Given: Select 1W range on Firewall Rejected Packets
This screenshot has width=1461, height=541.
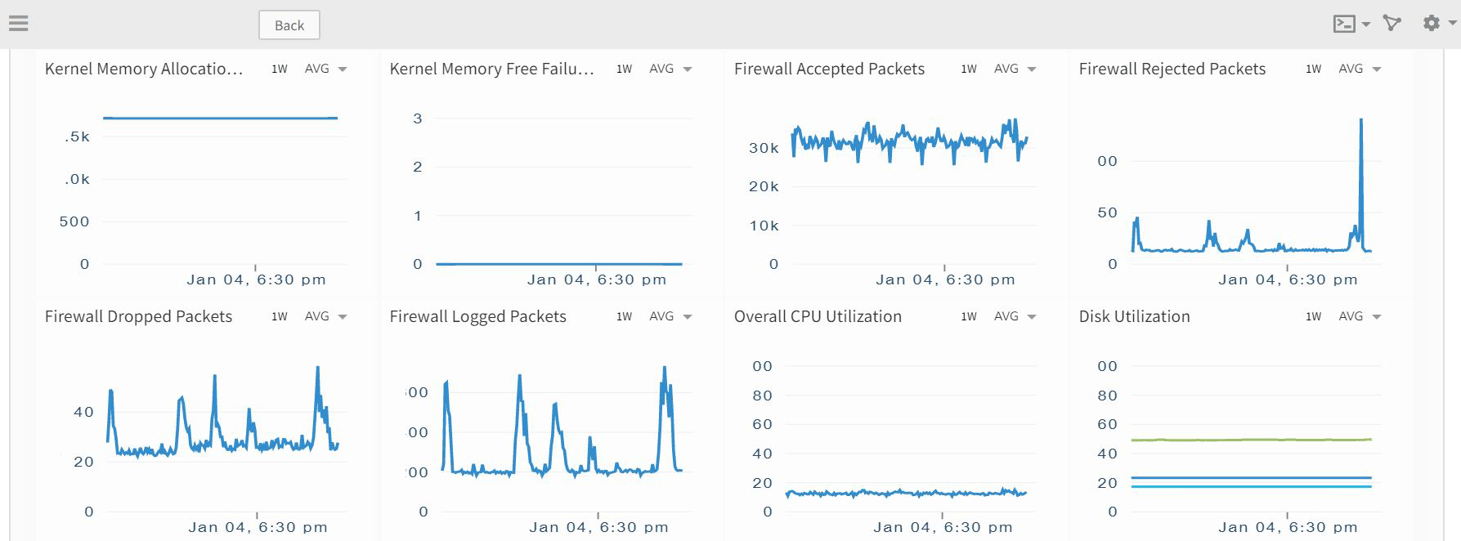Looking at the screenshot, I should (x=1314, y=69).
